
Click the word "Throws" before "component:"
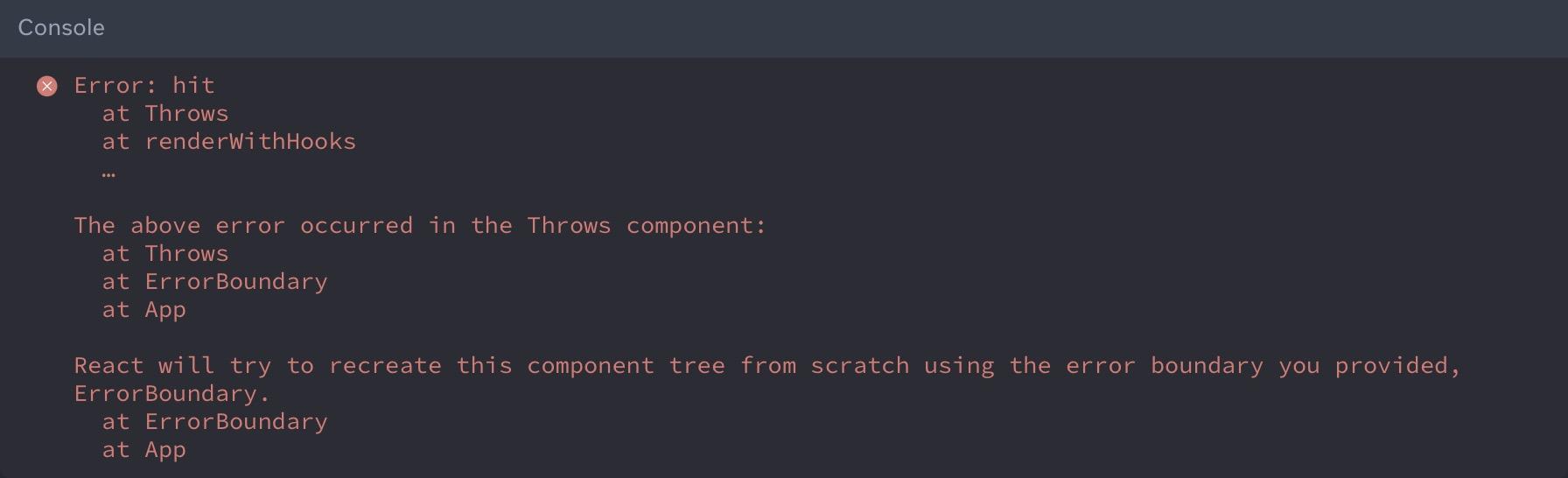click(x=569, y=226)
